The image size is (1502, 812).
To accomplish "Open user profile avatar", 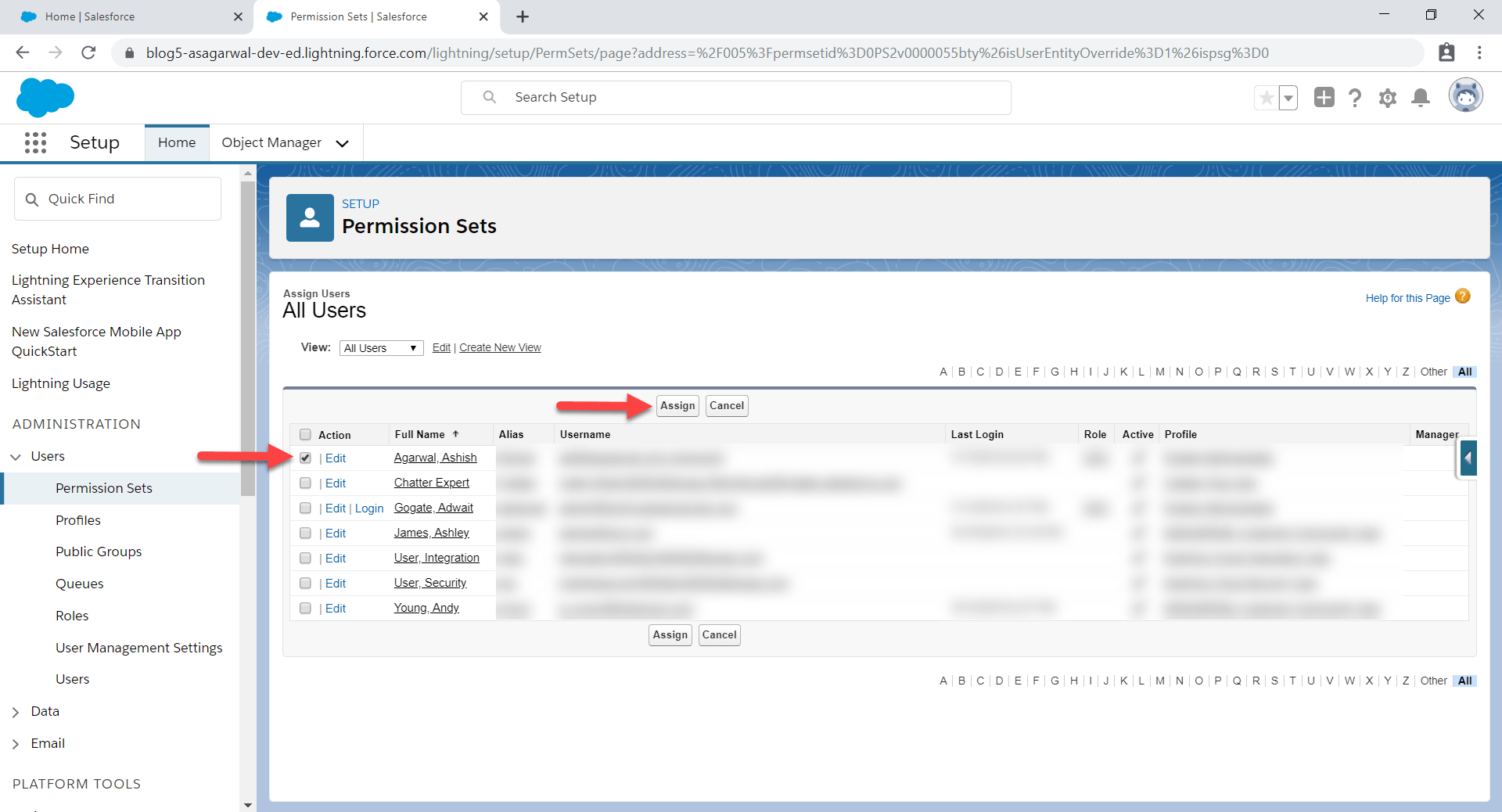I will [1465, 96].
